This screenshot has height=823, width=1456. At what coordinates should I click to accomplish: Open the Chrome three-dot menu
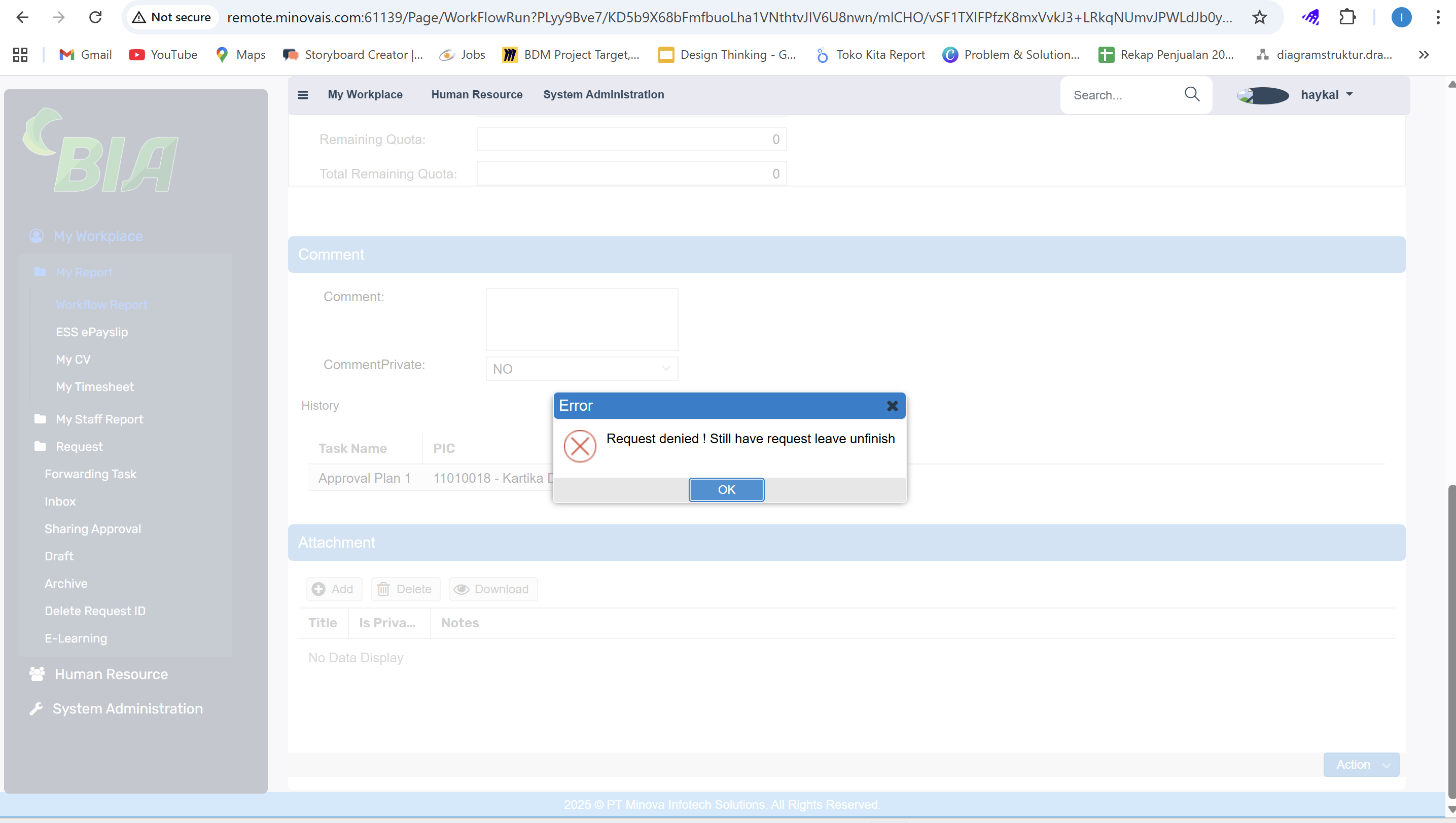coord(1438,18)
